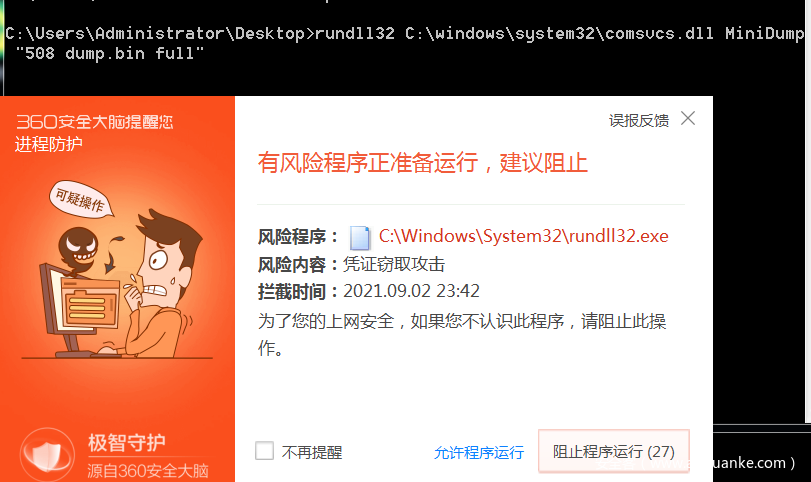Tick the 不再提醒 checkbox

point(264,451)
